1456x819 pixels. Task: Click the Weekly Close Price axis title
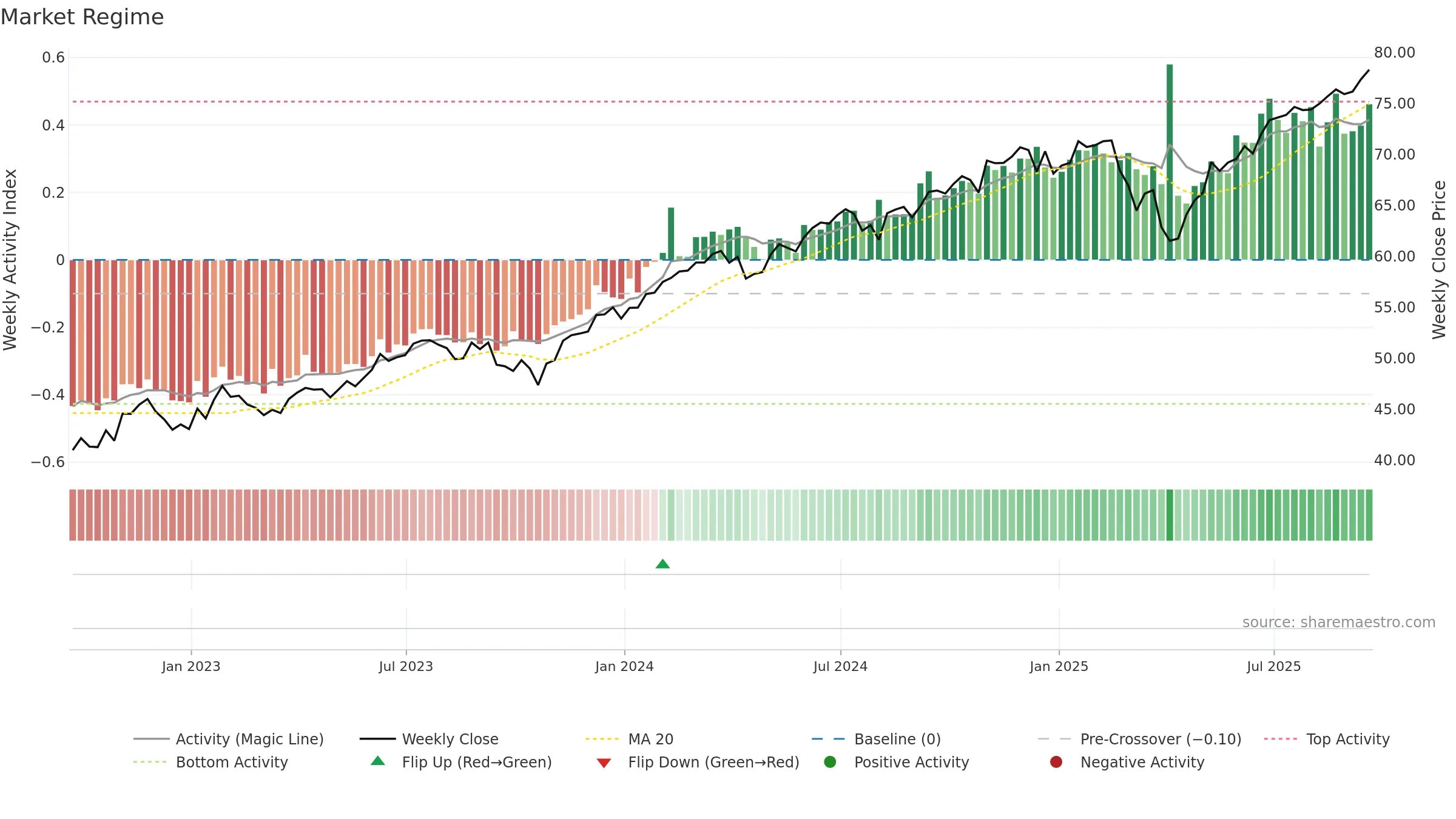click(1439, 260)
